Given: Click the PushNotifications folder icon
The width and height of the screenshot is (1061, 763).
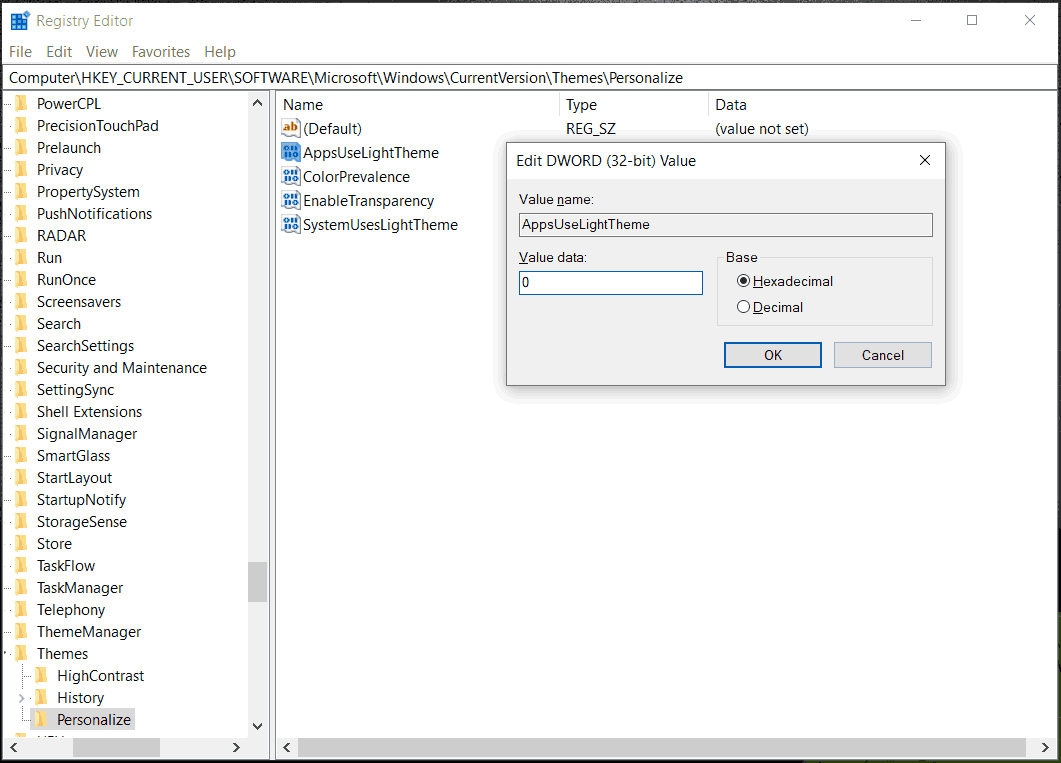Looking at the screenshot, I should [22, 214].
